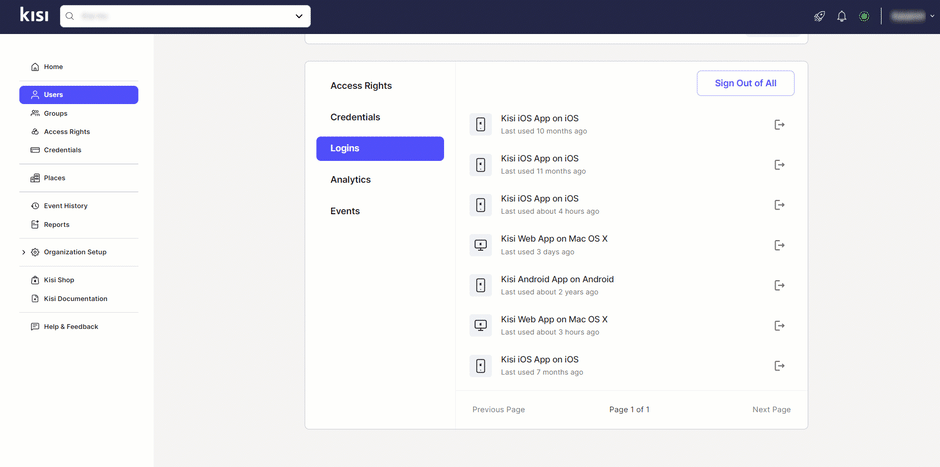Image resolution: width=940 pixels, height=467 pixels.
Task: Click phone icon of login used 10 months ago
Action: tap(480, 125)
